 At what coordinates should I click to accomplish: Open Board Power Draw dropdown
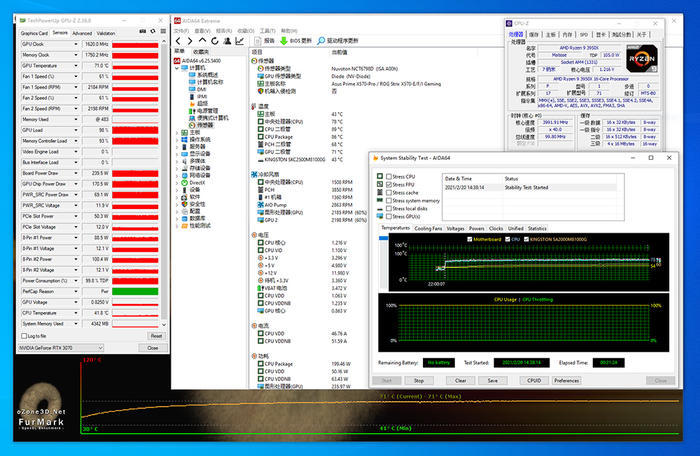coord(76,173)
